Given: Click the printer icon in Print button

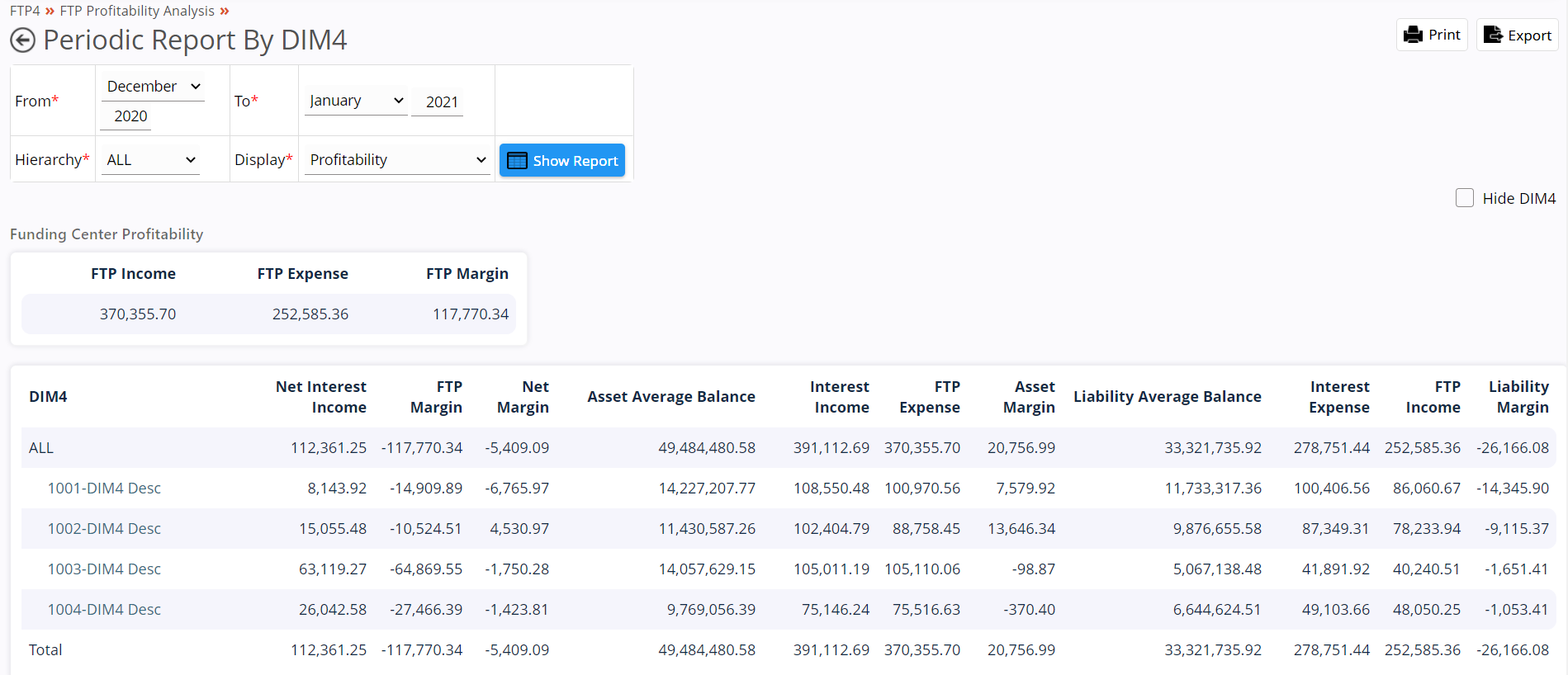Looking at the screenshot, I should coord(1414,35).
